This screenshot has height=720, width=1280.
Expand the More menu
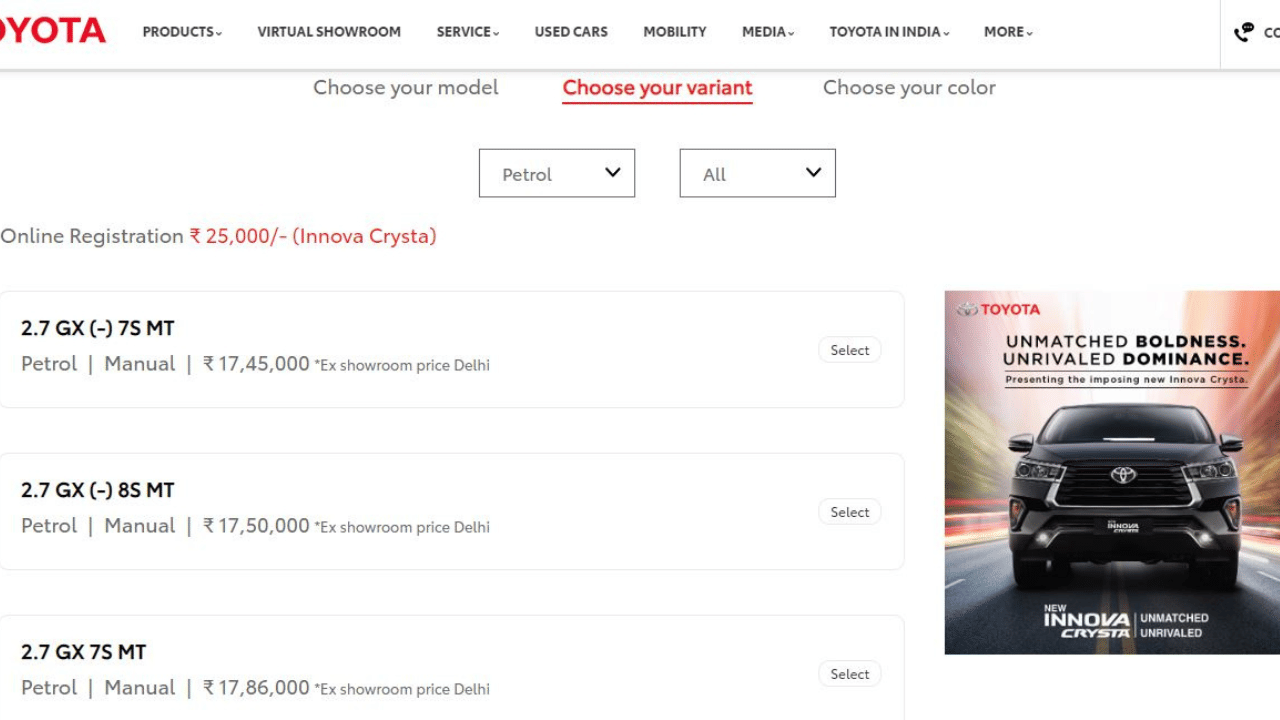point(1008,32)
